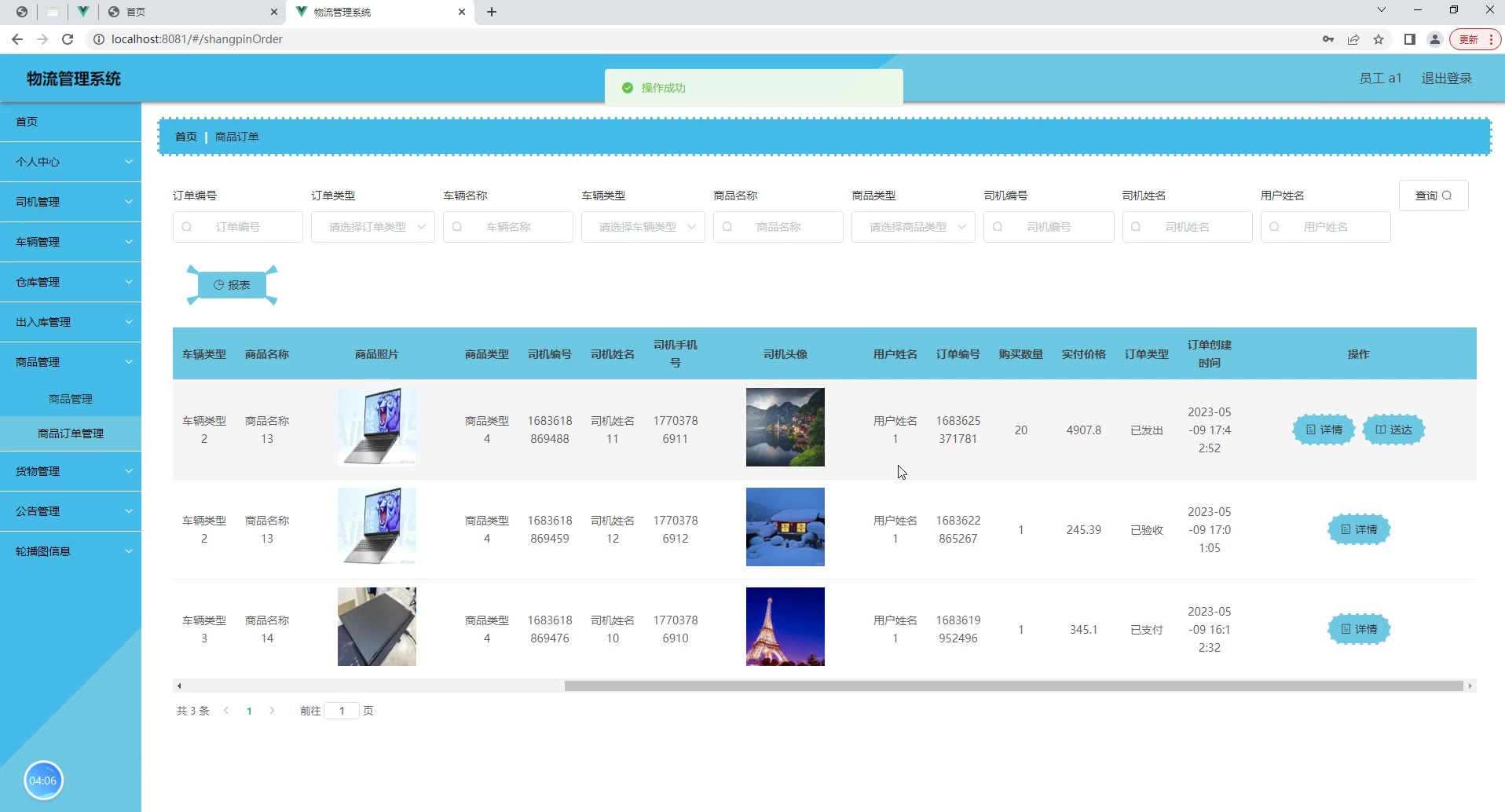This screenshot has width=1505, height=812.
Task: Click laptop product photo in first row
Action: point(377,427)
